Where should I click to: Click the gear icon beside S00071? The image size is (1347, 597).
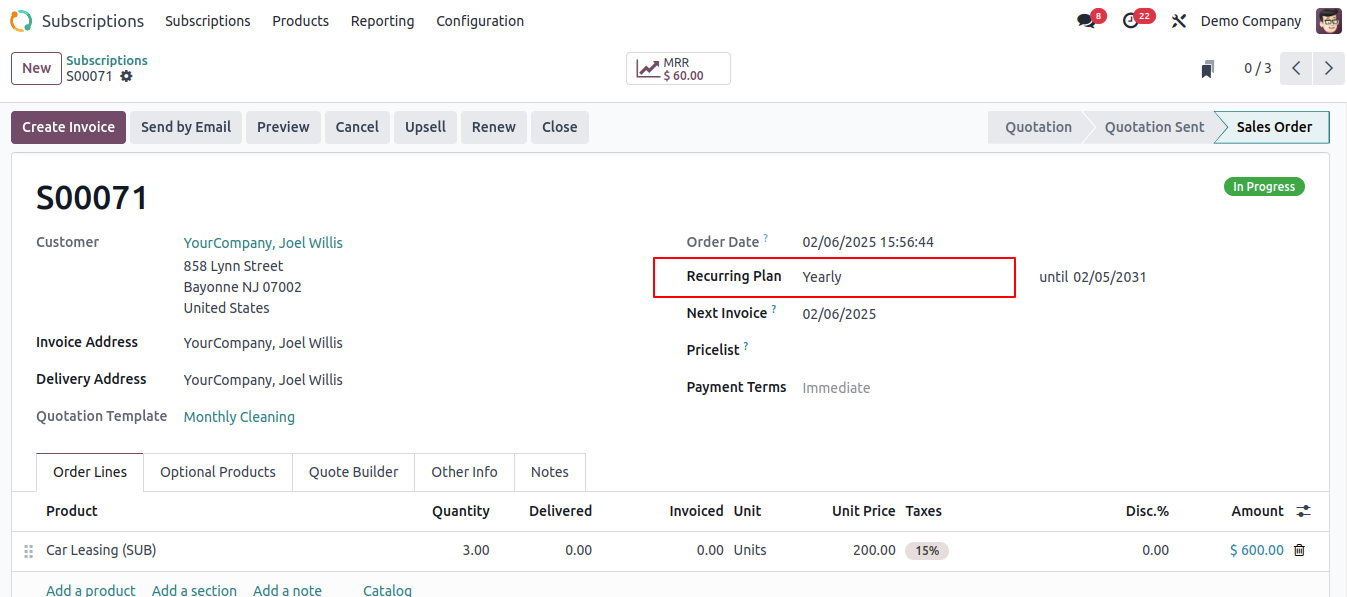pyautogui.click(x=126, y=76)
